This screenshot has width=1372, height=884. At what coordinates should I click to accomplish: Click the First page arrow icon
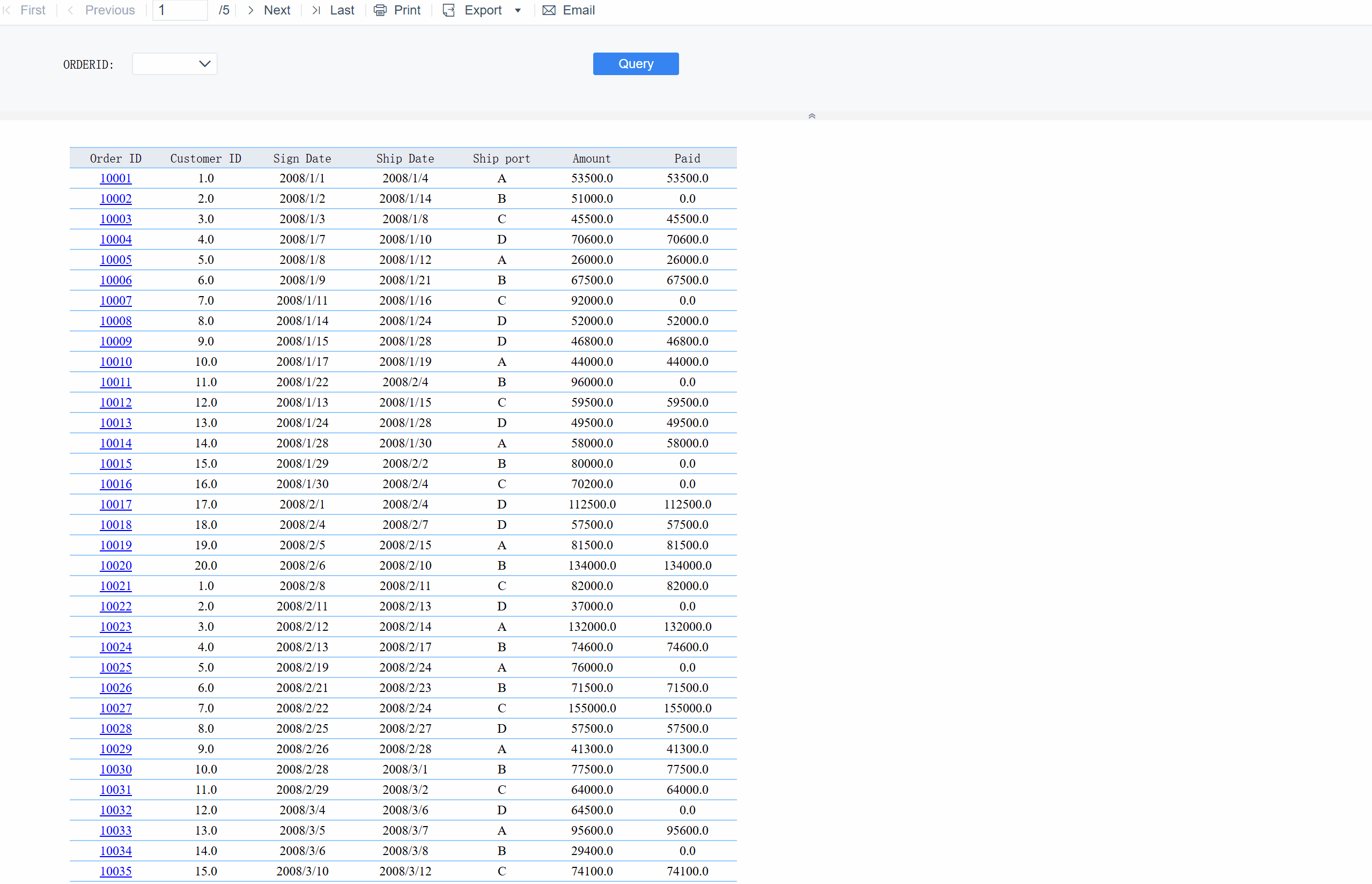coord(7,10)
